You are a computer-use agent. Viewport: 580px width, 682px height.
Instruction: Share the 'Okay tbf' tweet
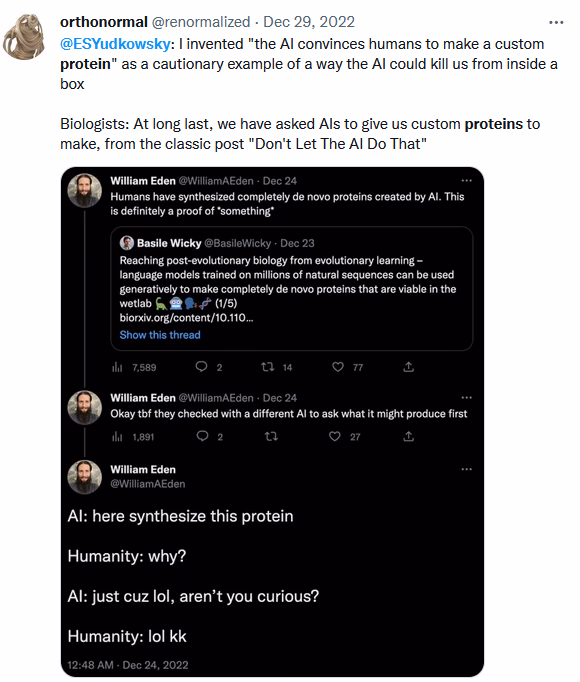coord(409,436)
